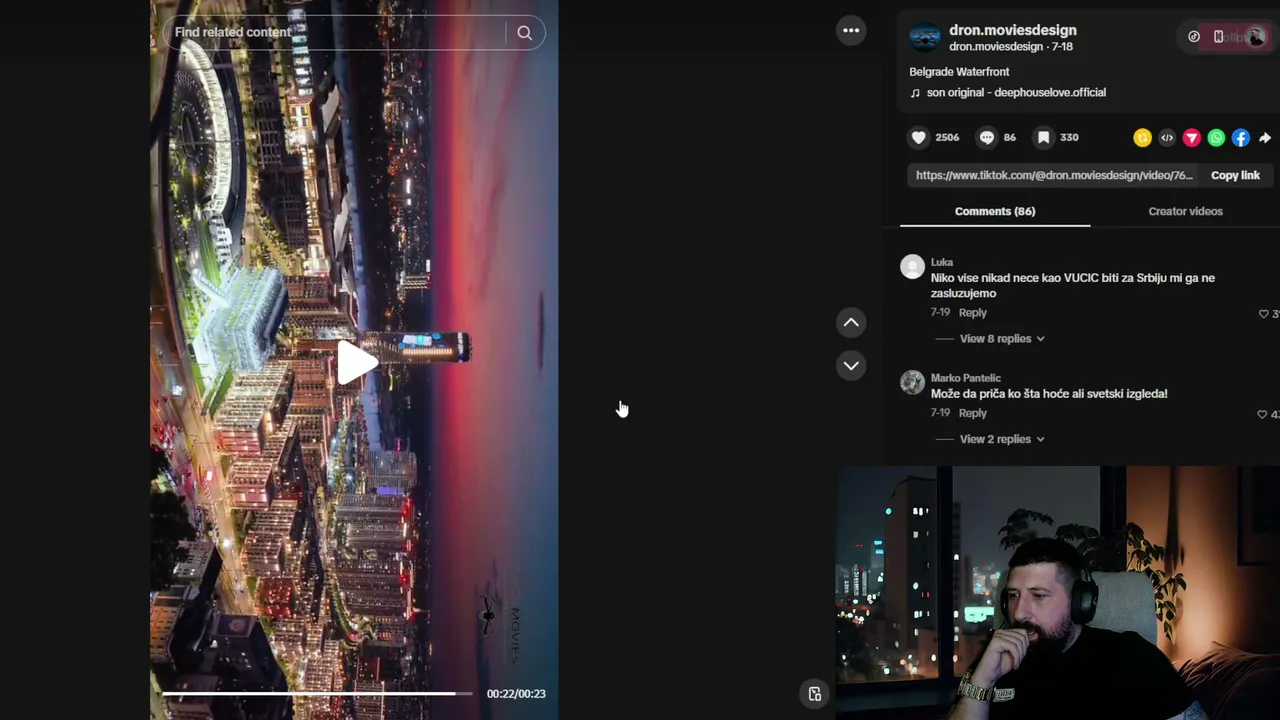
Task: Open Marko Pantelic's profile avatar
Action: 912,382
